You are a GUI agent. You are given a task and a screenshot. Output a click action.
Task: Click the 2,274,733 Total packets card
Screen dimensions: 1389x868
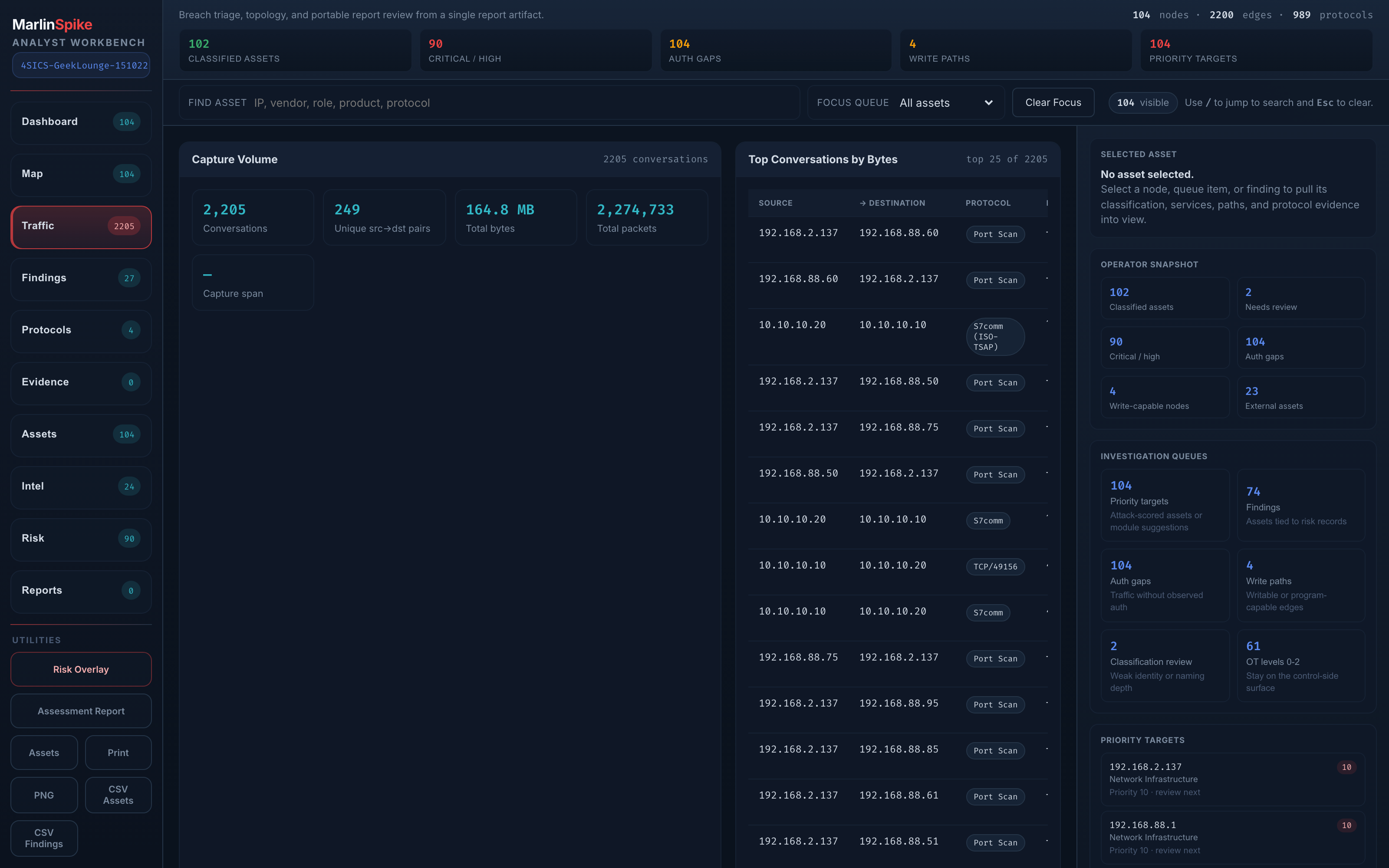pyautogui.click(x=647, y=217)
